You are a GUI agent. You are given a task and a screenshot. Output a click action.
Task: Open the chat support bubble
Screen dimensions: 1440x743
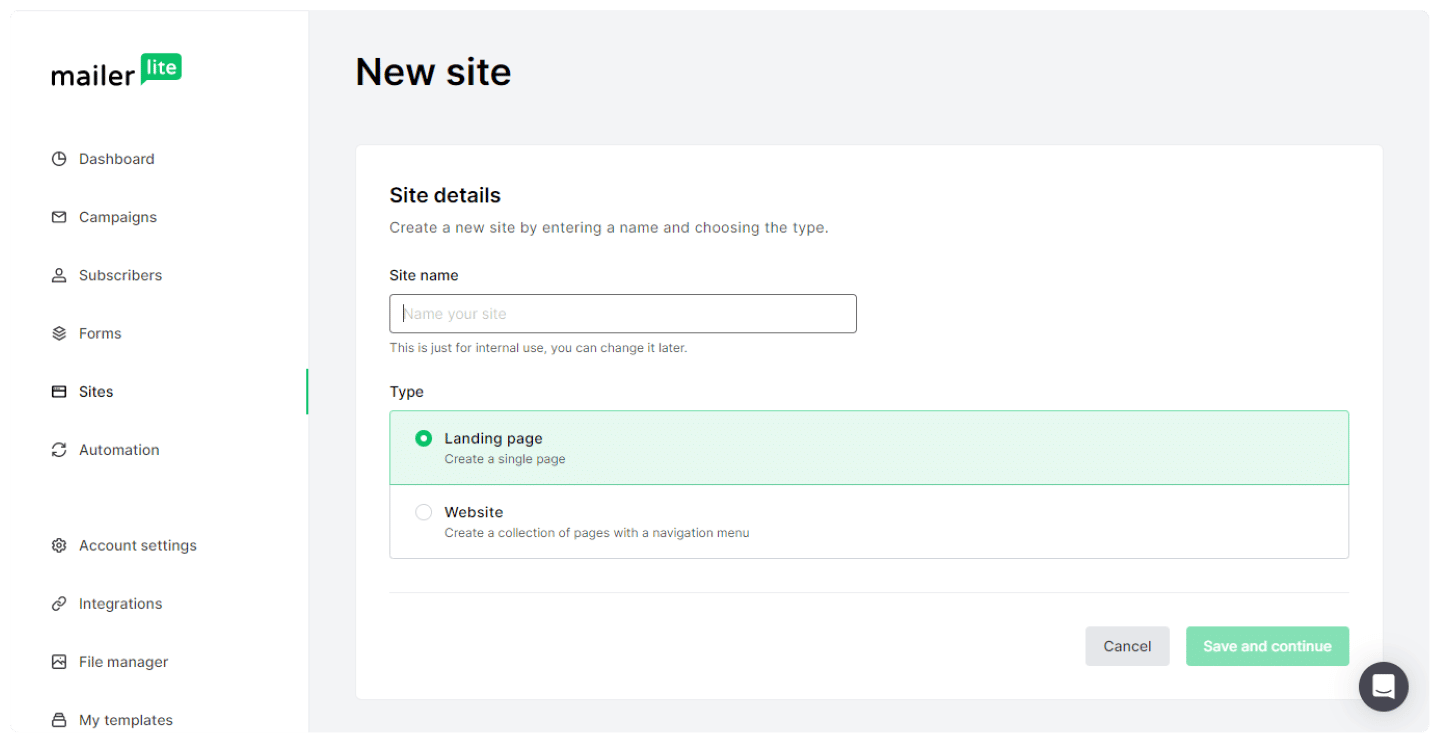pos(1383,687)
